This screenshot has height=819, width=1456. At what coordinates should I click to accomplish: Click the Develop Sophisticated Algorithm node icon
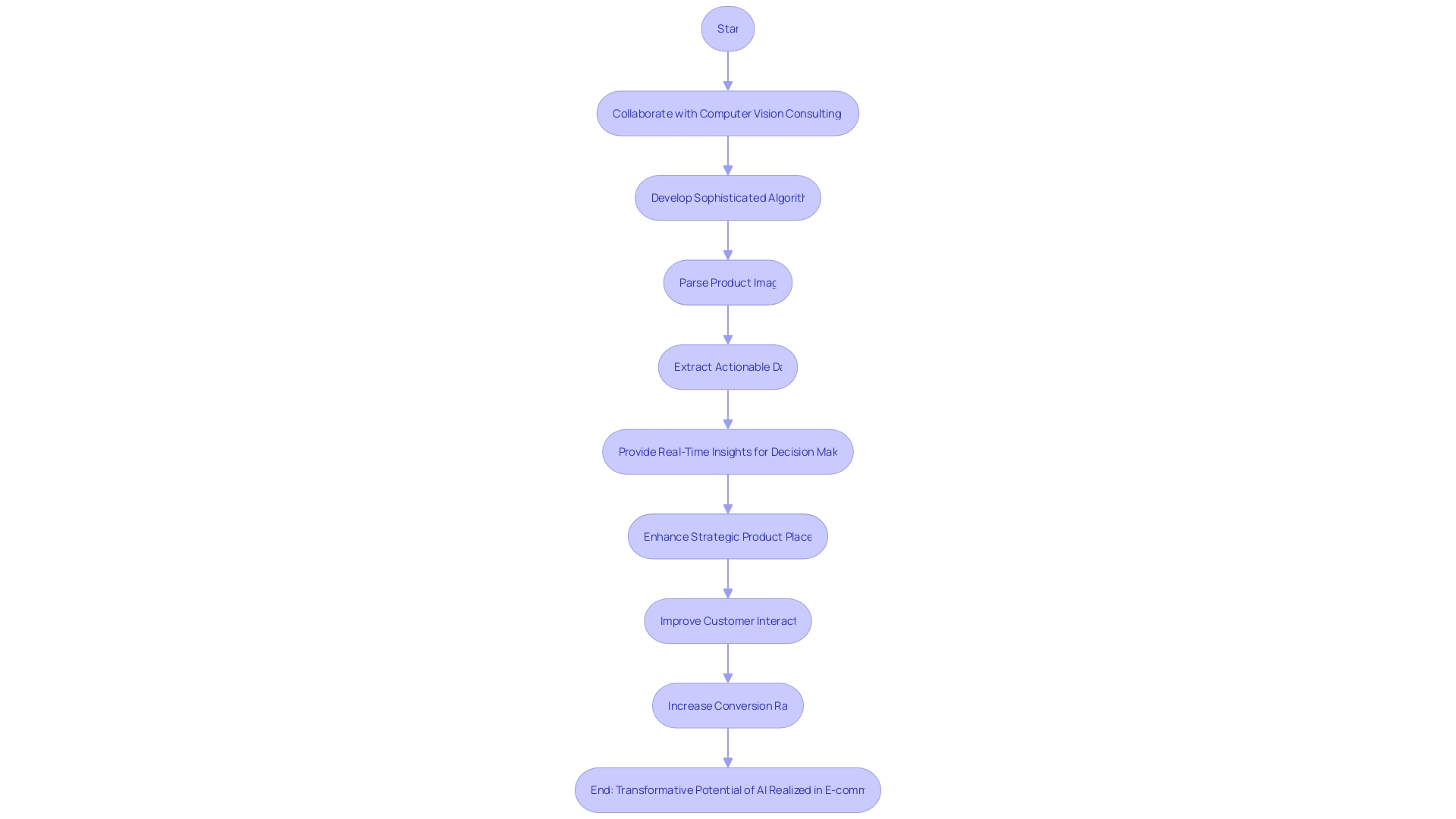[x=727, y=198]
